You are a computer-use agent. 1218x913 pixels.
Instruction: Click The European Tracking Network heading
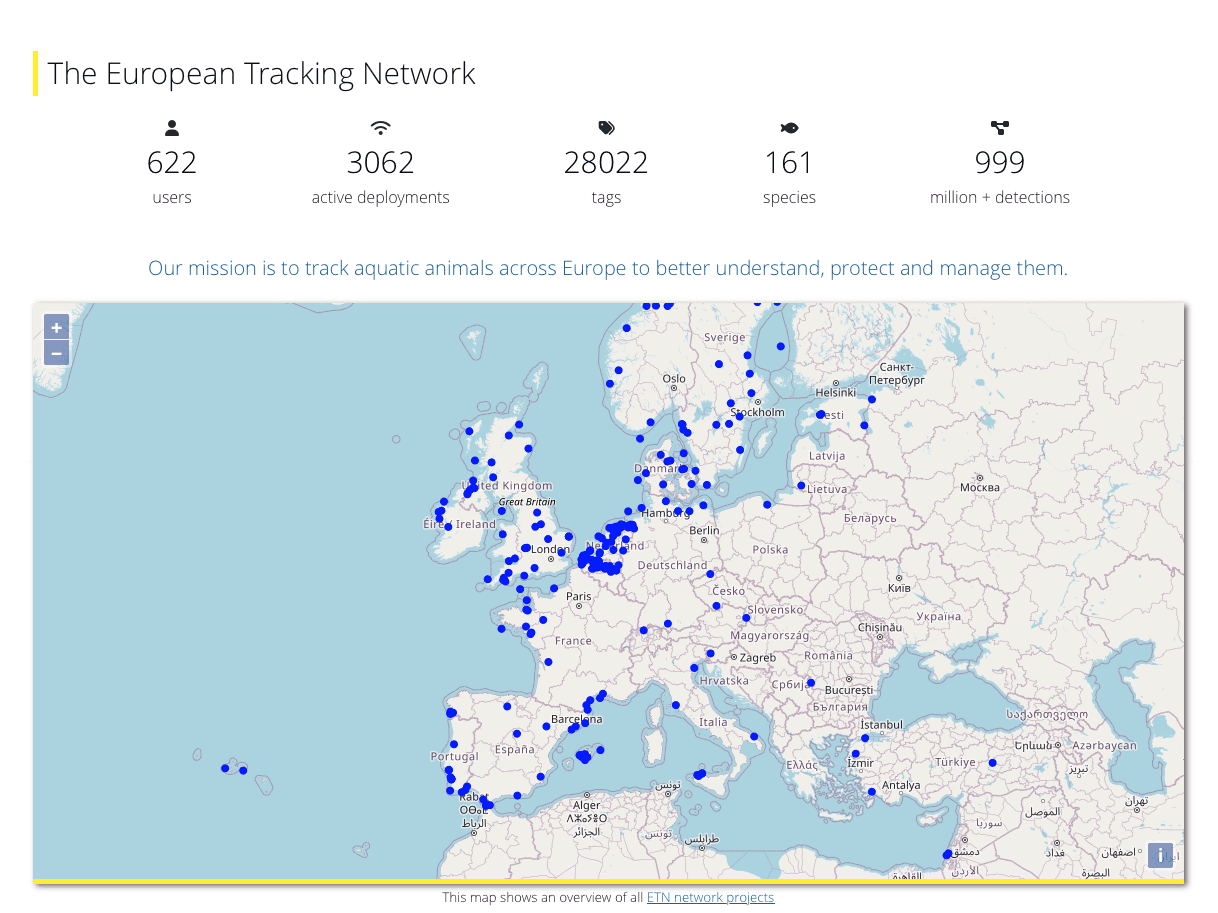point(261,74)
